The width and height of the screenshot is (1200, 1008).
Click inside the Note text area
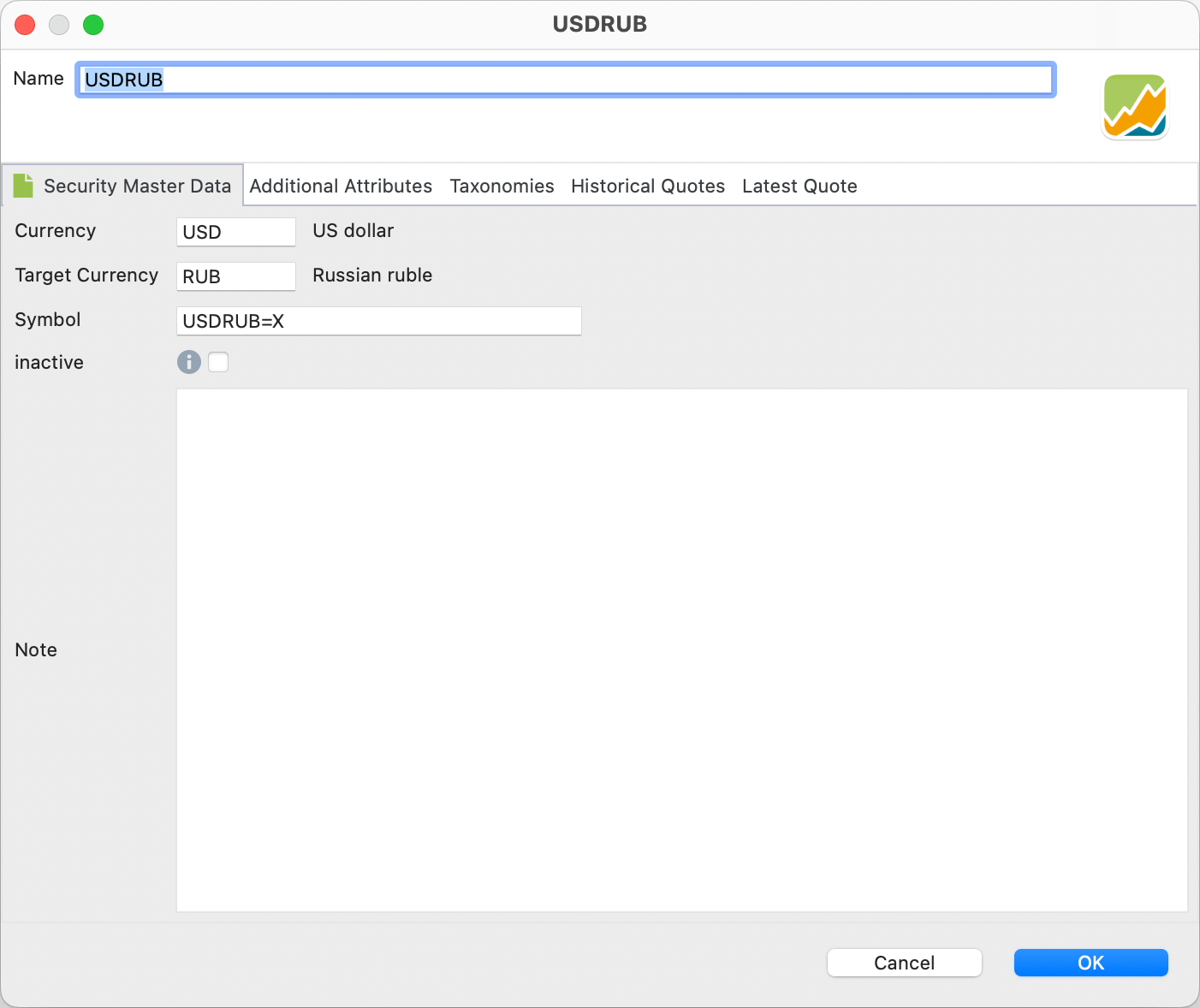point(682,650)
